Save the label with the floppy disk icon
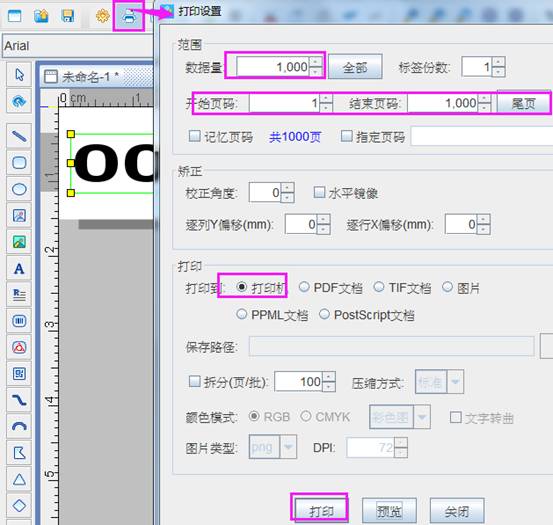553x525 pixels. [x=67, y=16]
